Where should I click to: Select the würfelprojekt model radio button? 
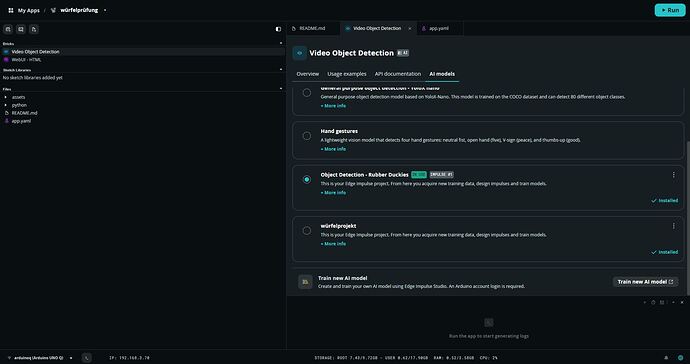(x=307, y=231)
